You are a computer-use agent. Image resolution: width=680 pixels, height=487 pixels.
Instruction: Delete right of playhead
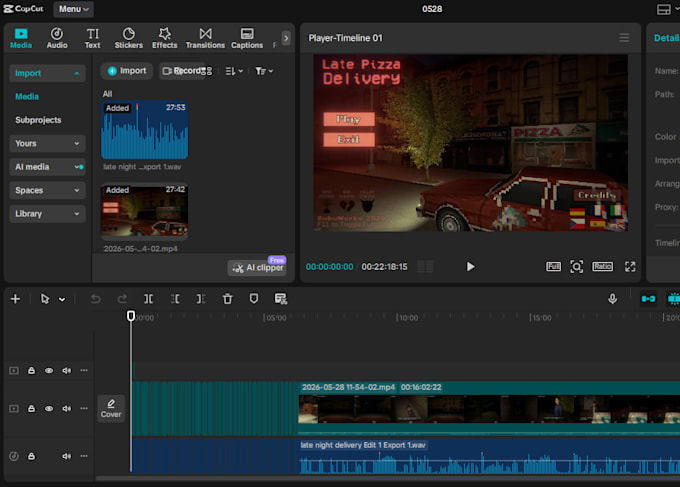(201, 299)
